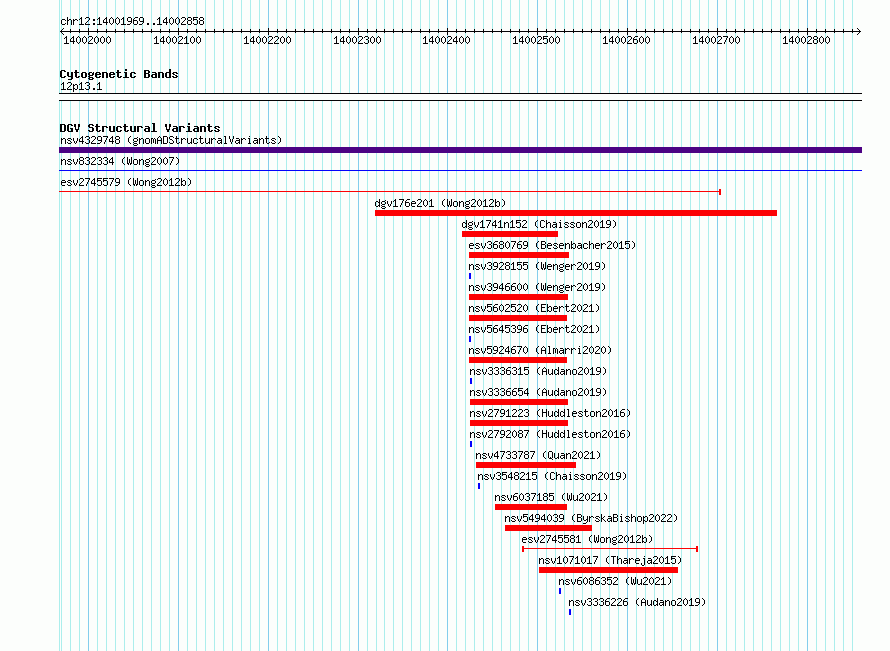This screenshot has width=890, height=651.
Task: Click the blue marker under nsv2792087
Action: click(x=471, y=444)
